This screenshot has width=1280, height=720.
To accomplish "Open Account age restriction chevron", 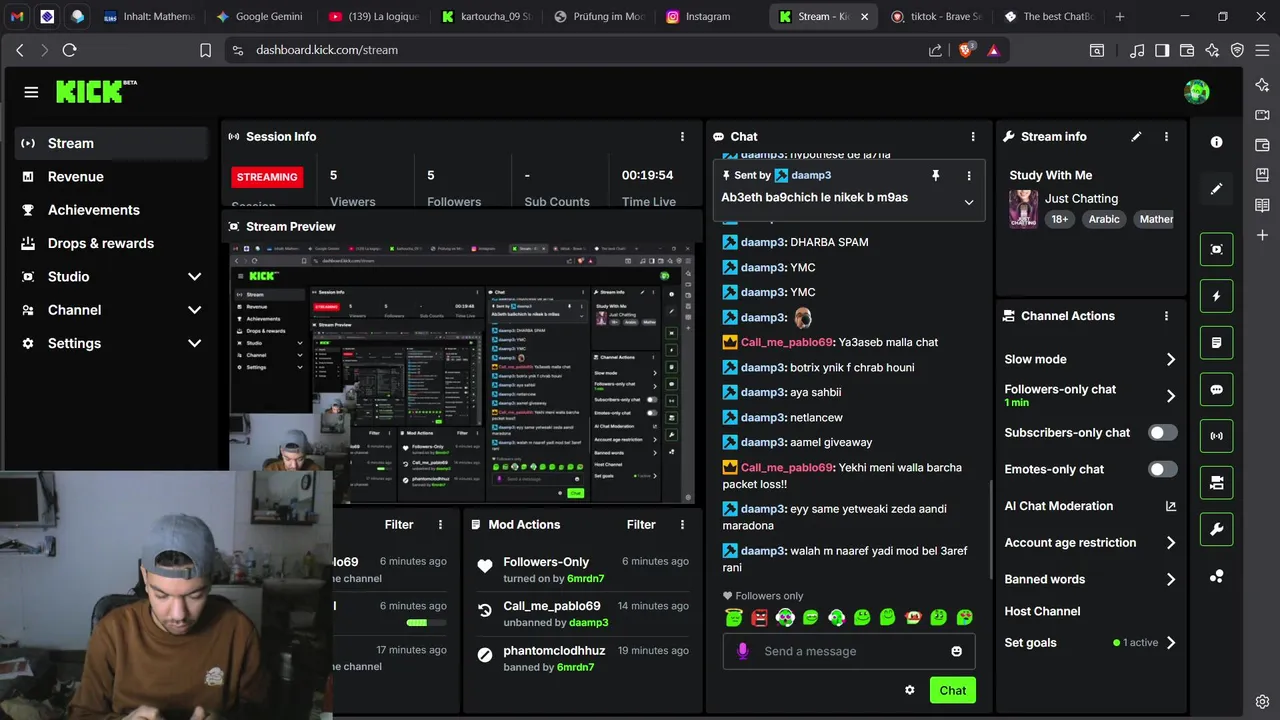I will (x=1171, y=543).
